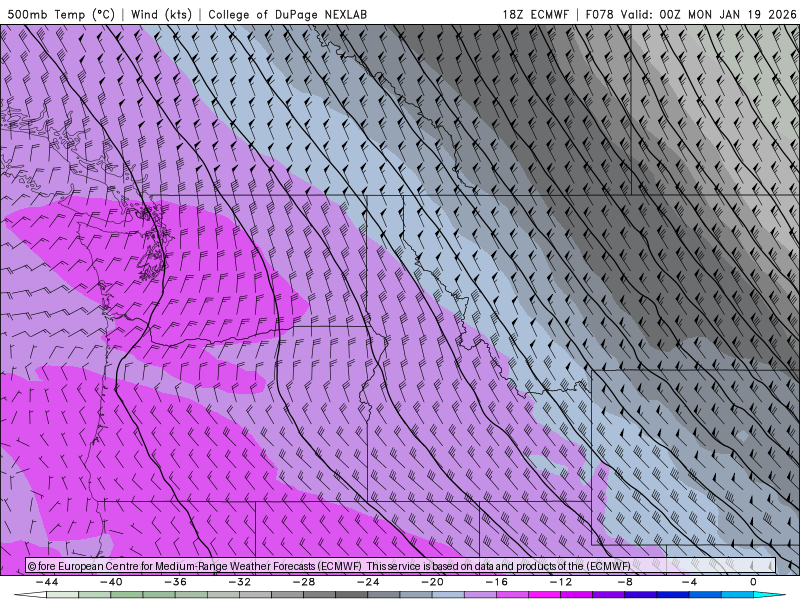Click "College of DuPage NEXLAB" header text
The height and width of the screenshot is (600, 800).
point(287,14)
